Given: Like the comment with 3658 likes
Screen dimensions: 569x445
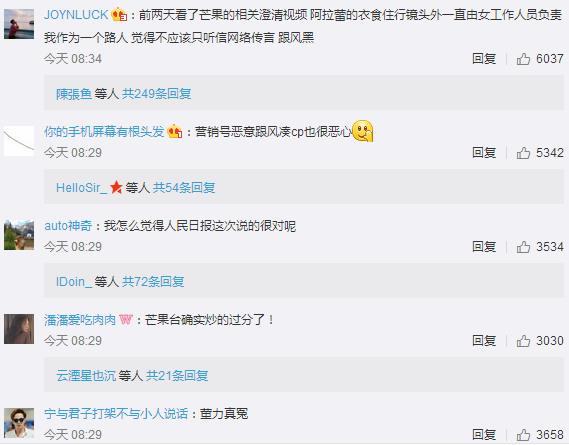Looking at the screenshot, I should [x=523, y=434].
